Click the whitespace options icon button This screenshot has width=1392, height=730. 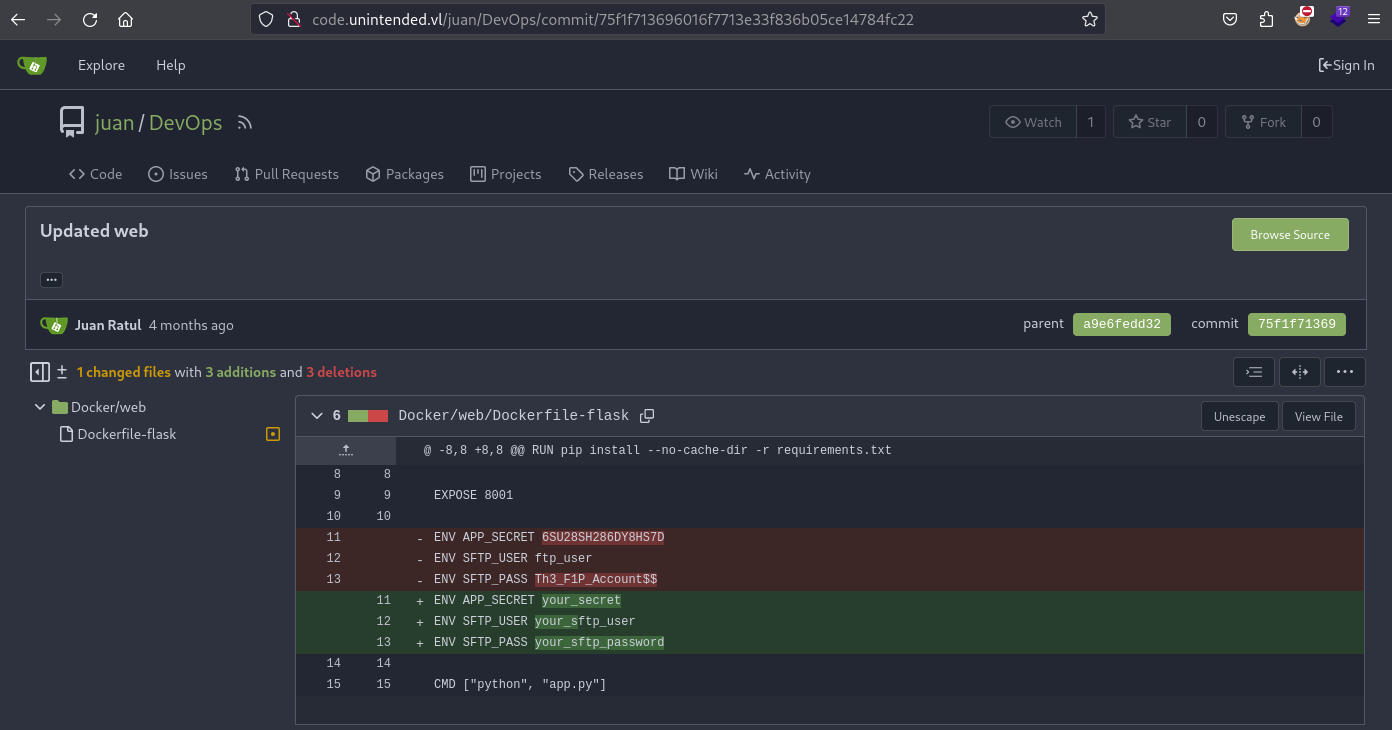tap(1254, 372)
